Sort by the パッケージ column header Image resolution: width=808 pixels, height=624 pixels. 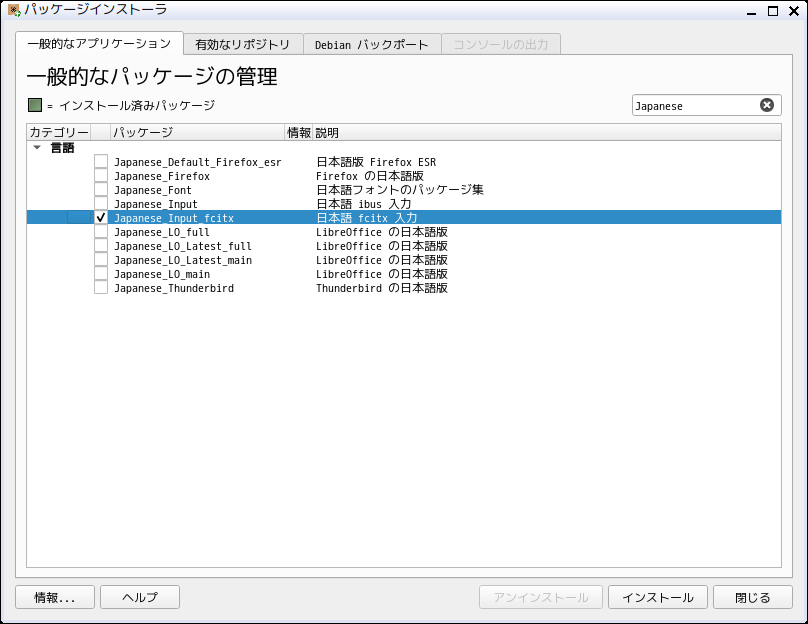pyautogui.click(x=197, y=132)
